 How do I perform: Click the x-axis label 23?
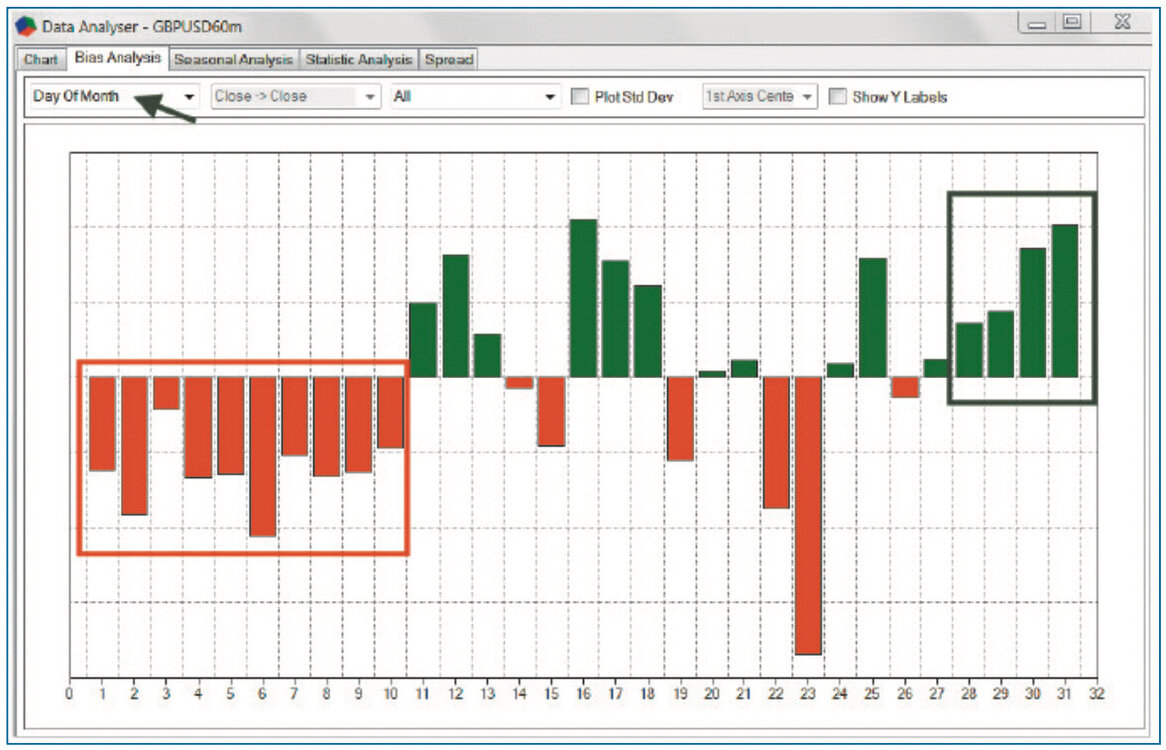point(808,694)
